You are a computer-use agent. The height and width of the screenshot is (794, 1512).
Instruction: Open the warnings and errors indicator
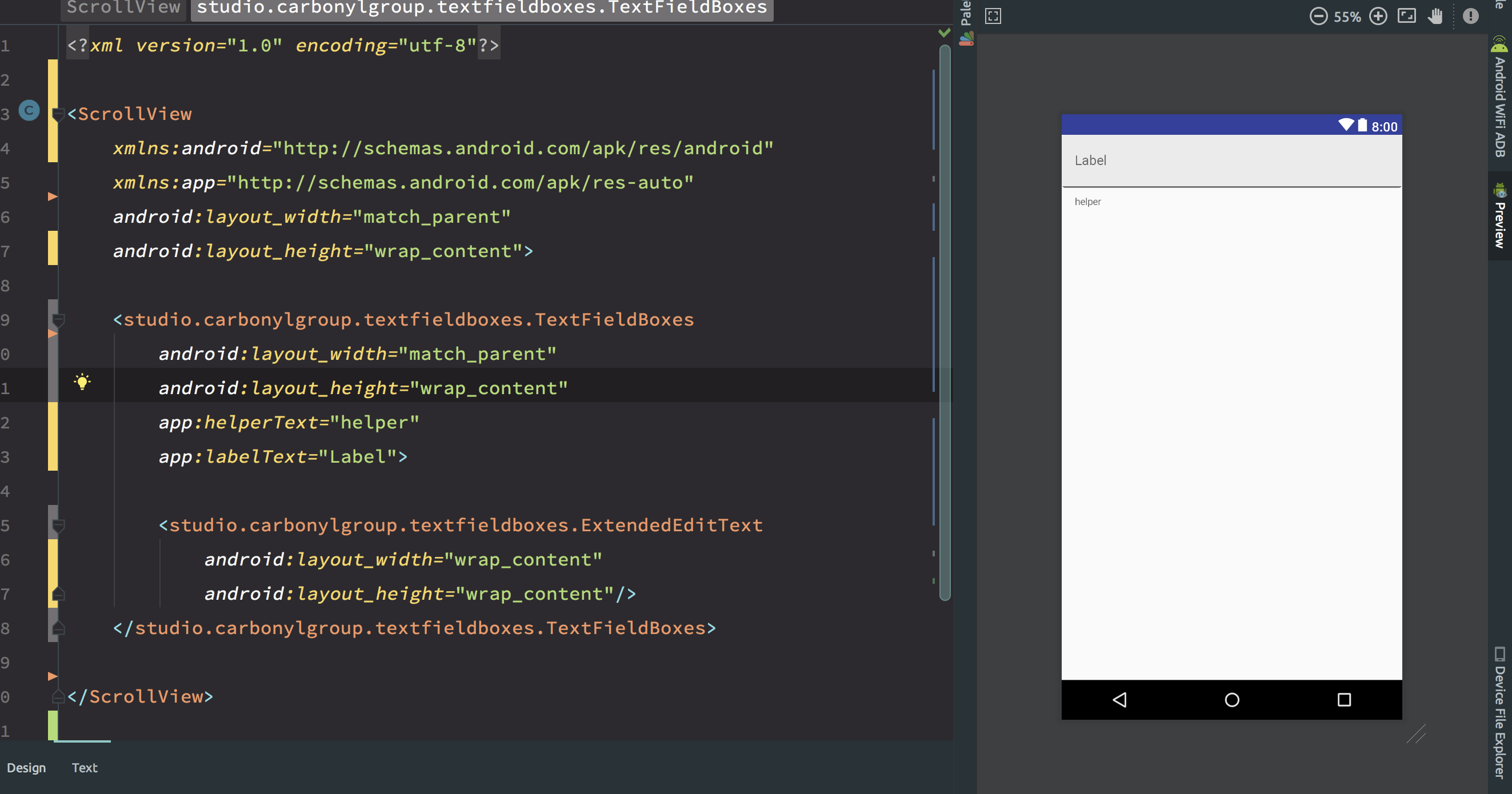(1470, 17)
